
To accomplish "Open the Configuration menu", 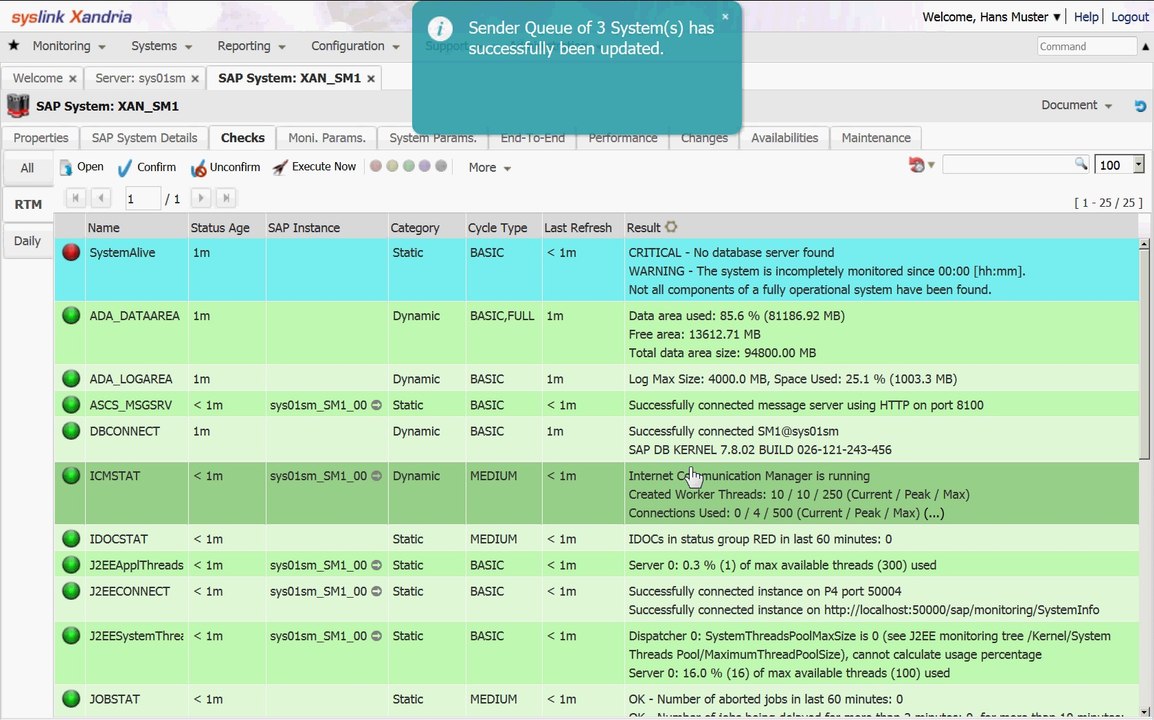I will click(x=355, y=46).
